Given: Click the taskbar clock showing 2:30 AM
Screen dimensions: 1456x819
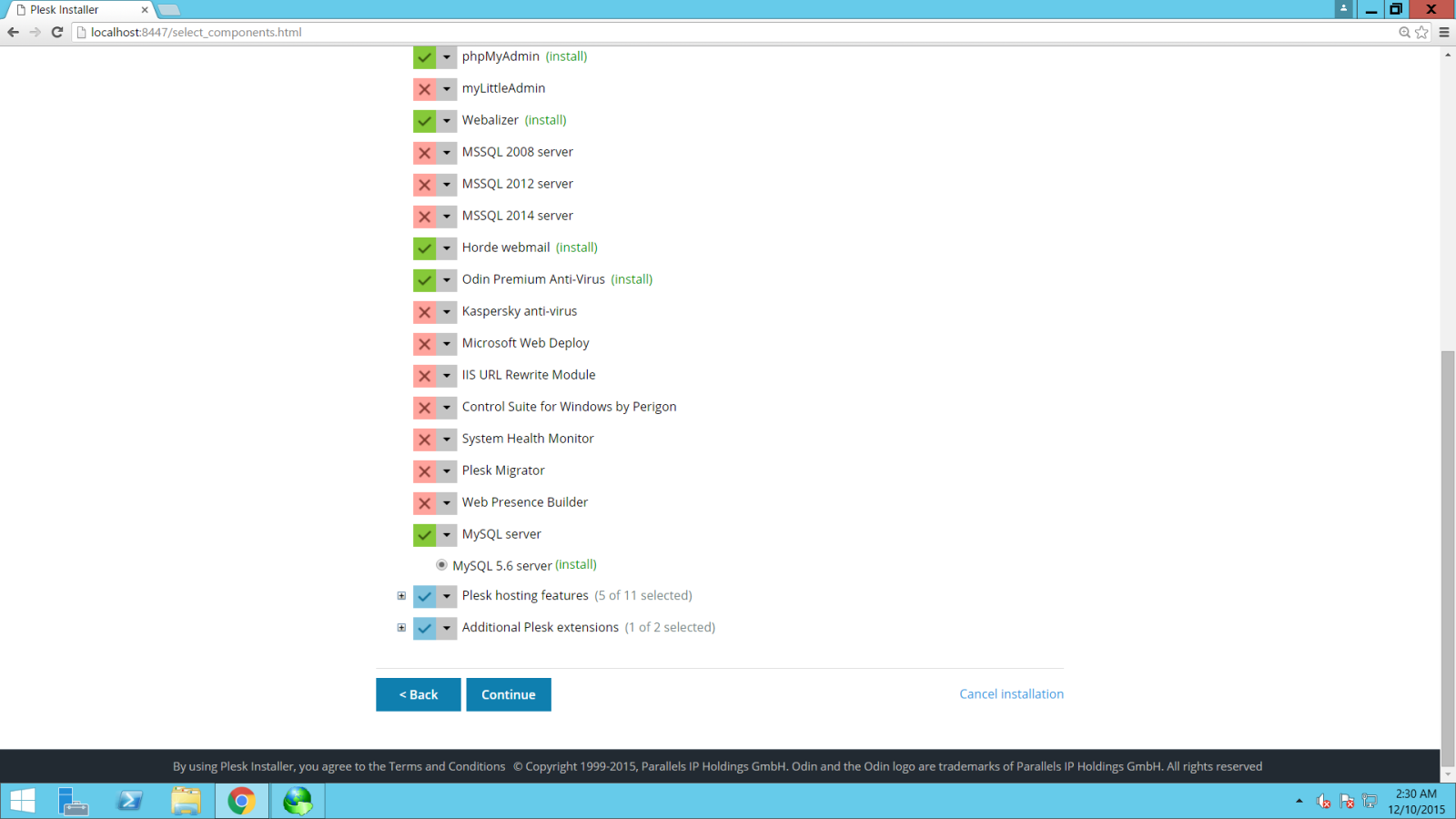Looking at the screenshot, I should click(1416, 802).
